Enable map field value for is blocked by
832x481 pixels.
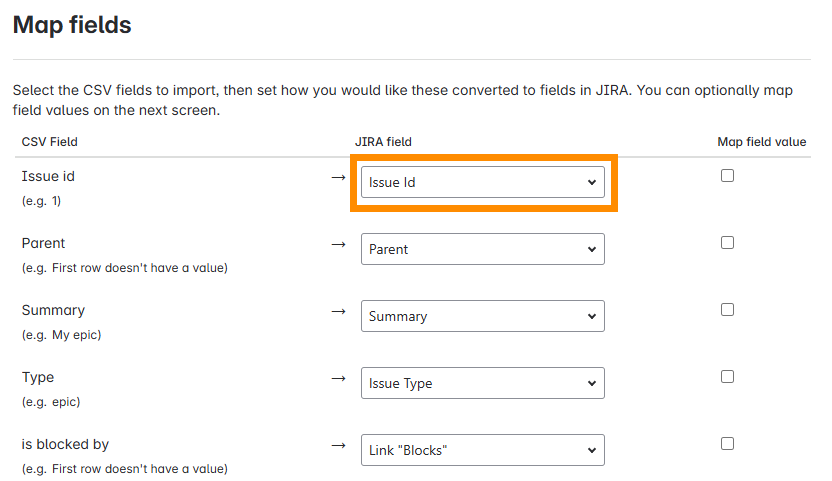coord(728,444)
